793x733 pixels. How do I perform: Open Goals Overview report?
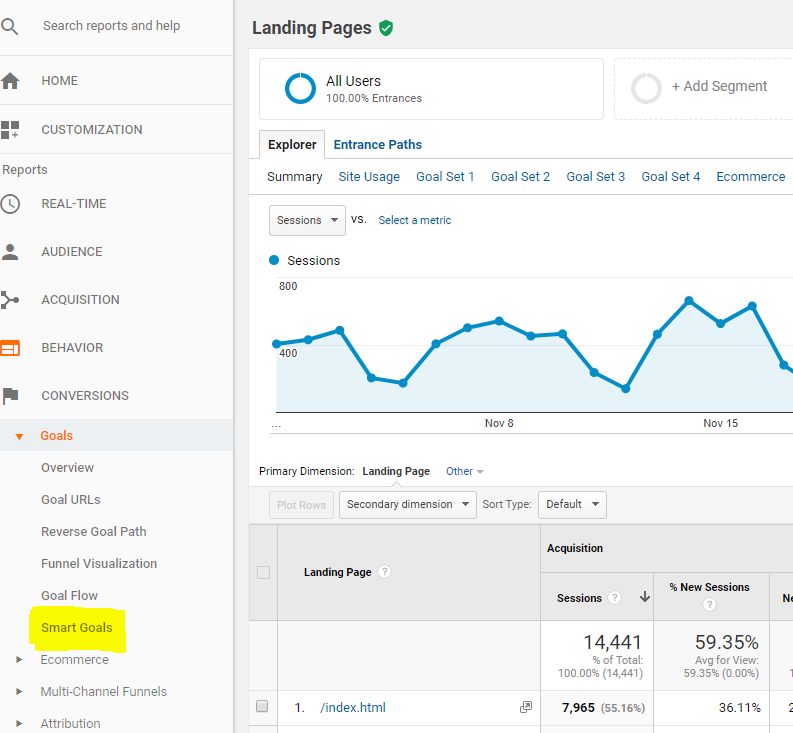tap(67, 468)
